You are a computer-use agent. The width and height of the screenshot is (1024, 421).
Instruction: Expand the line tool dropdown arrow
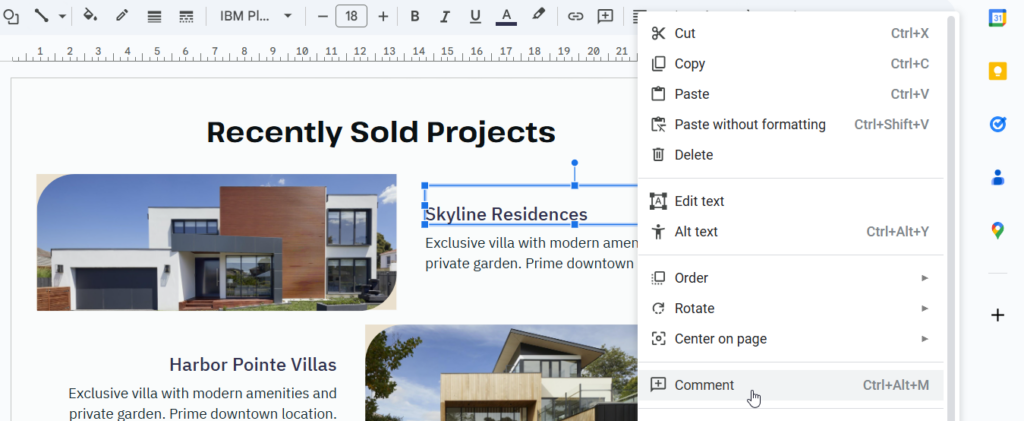pyautogui.click(x=63, y=16)
